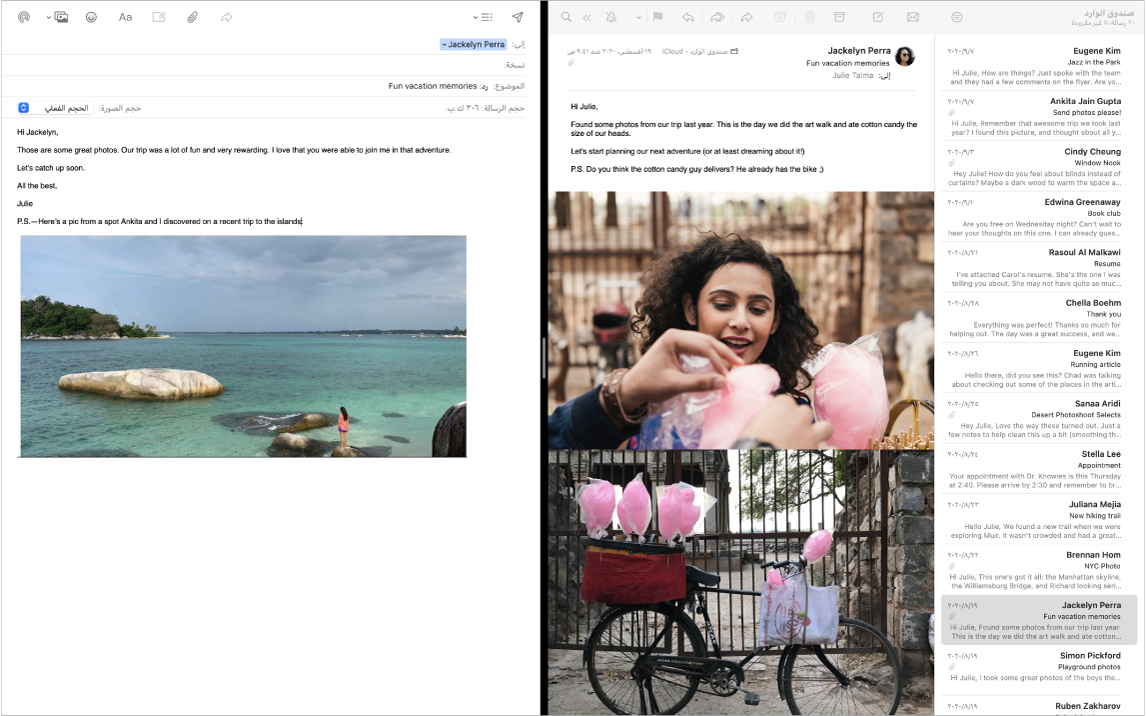Toggle the message list filter icon
The image size is (1146, 716).
pyautogui.click(x=957, y=17)
